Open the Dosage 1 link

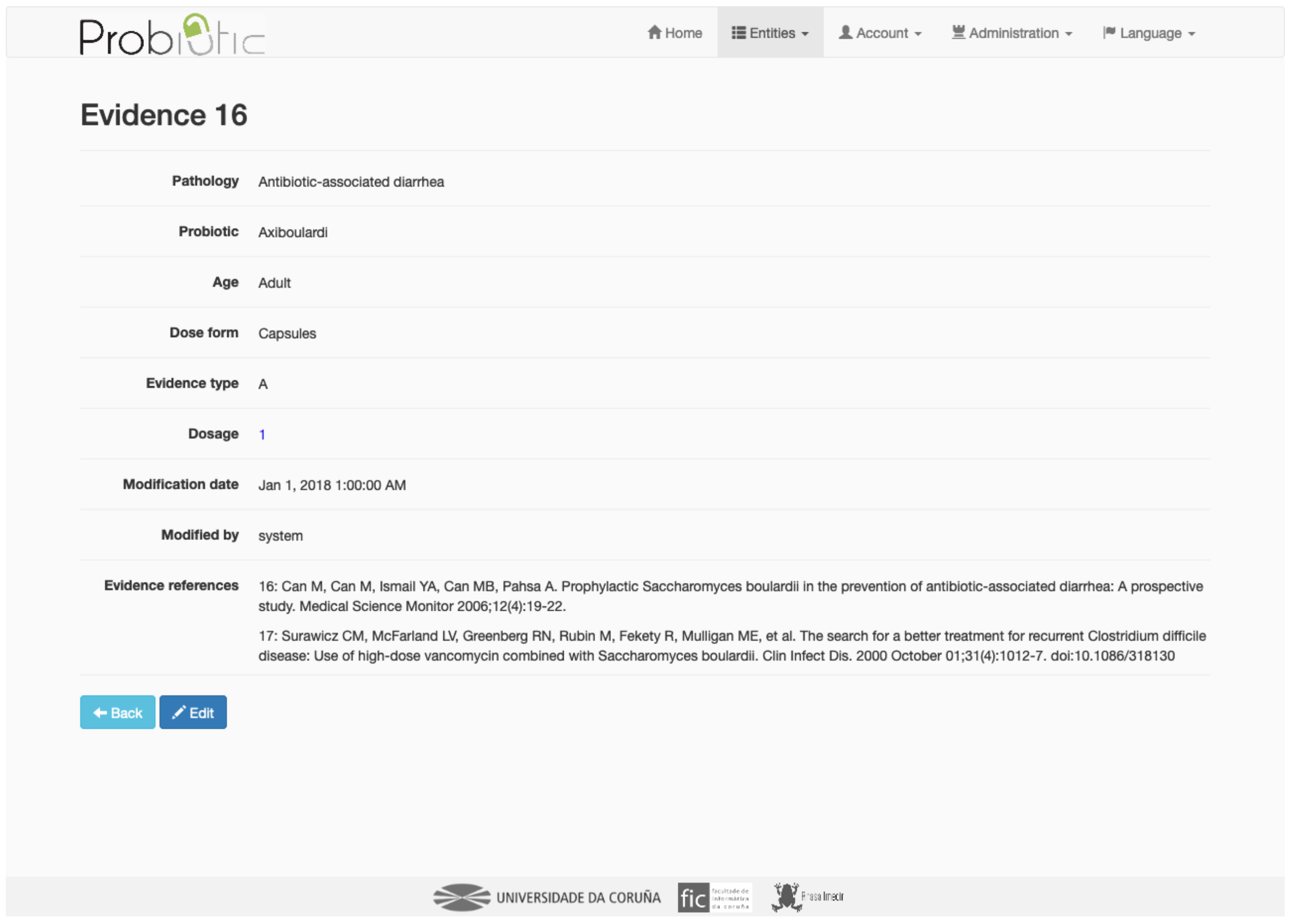point(262,435)
